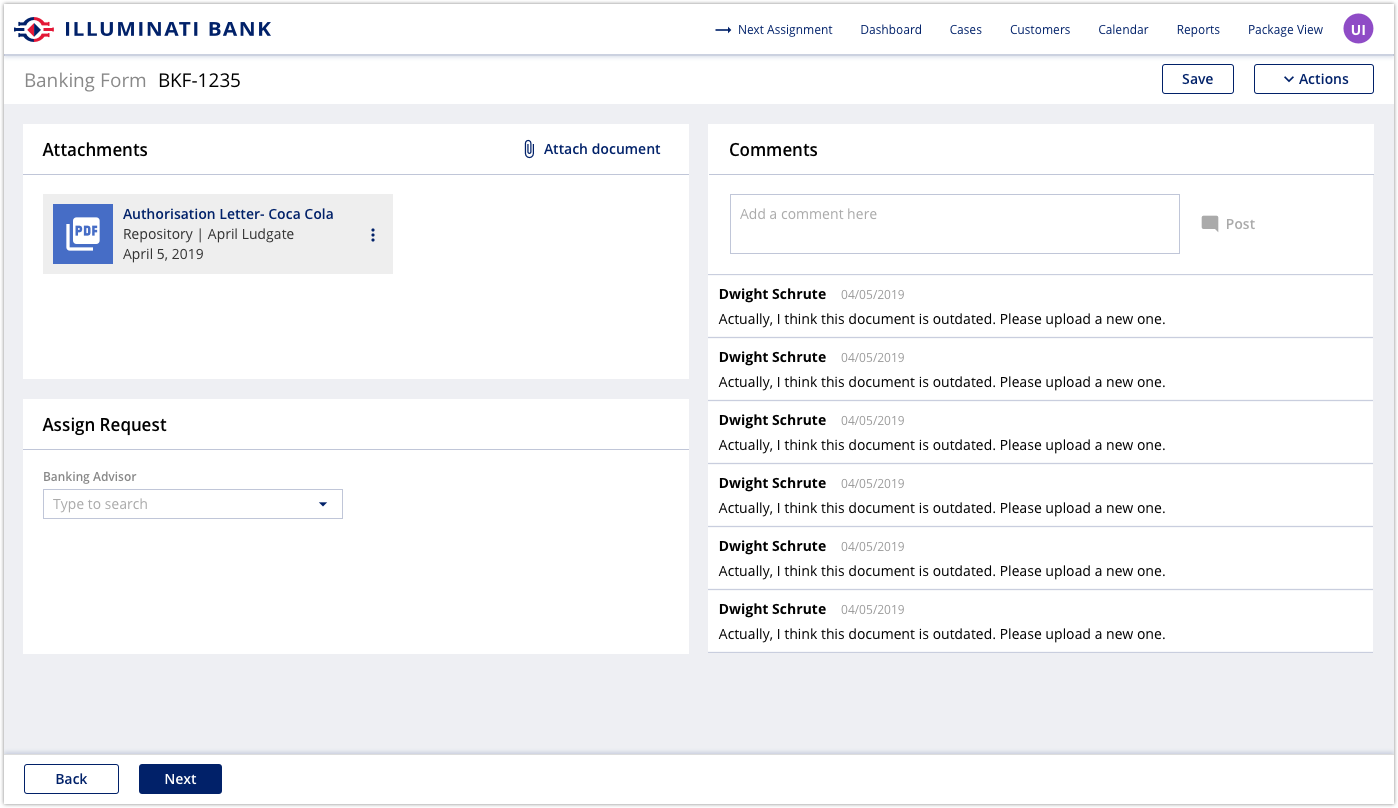Click the Attach document paperclip icon

click(x=528, y=148)
